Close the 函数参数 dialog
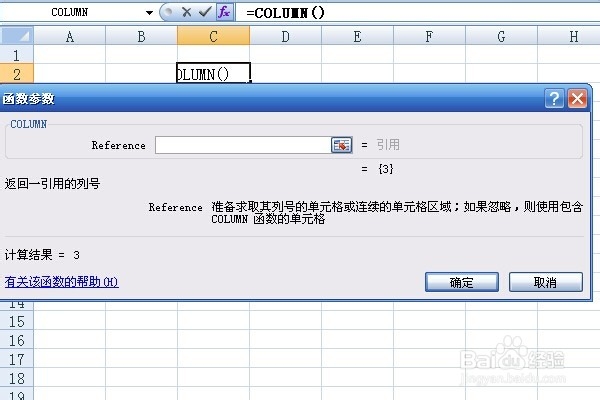This screenshot has width=600, height=400. coord(577,99)
